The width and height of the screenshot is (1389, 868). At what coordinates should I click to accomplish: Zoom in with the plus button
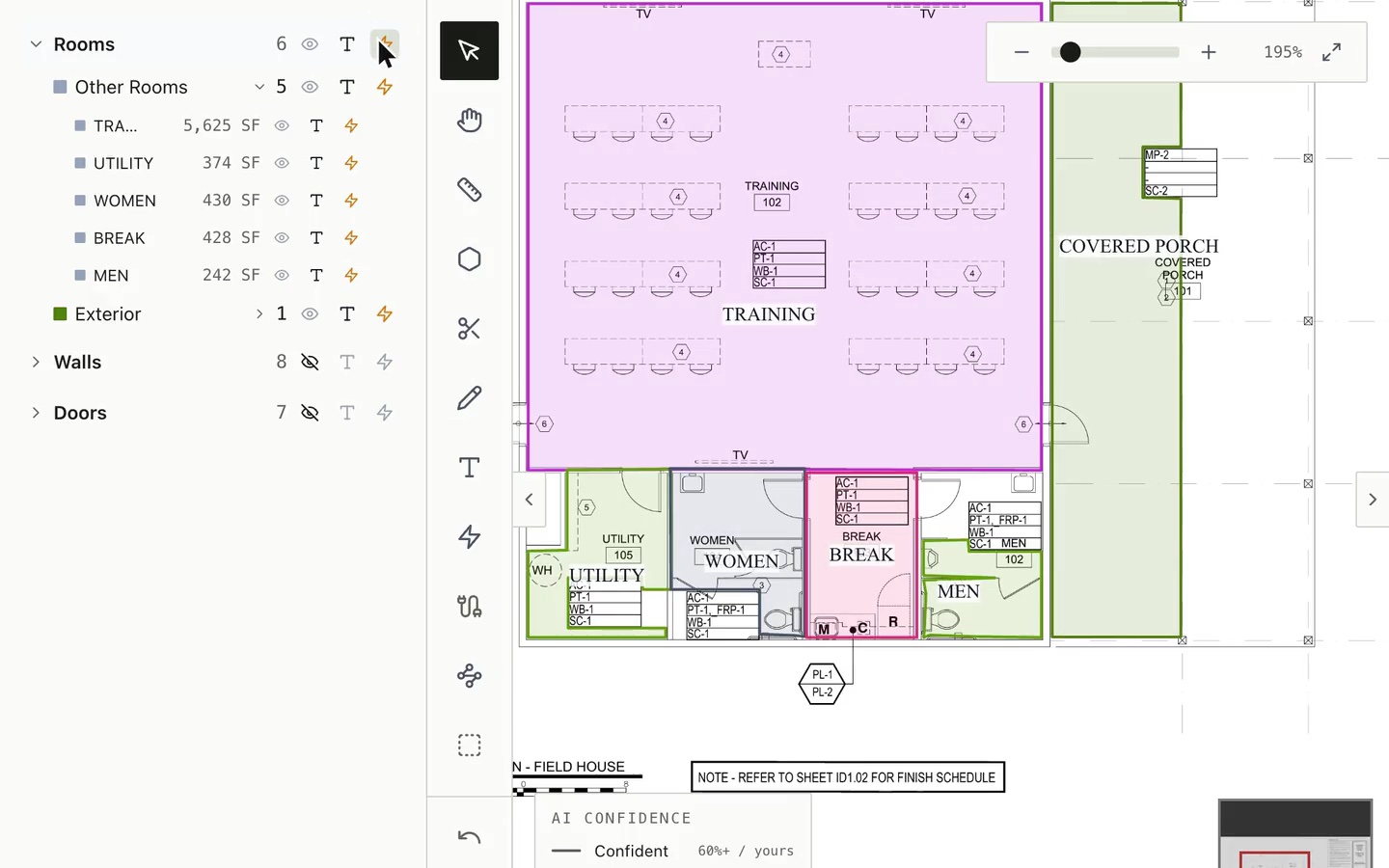(1209, 52)
